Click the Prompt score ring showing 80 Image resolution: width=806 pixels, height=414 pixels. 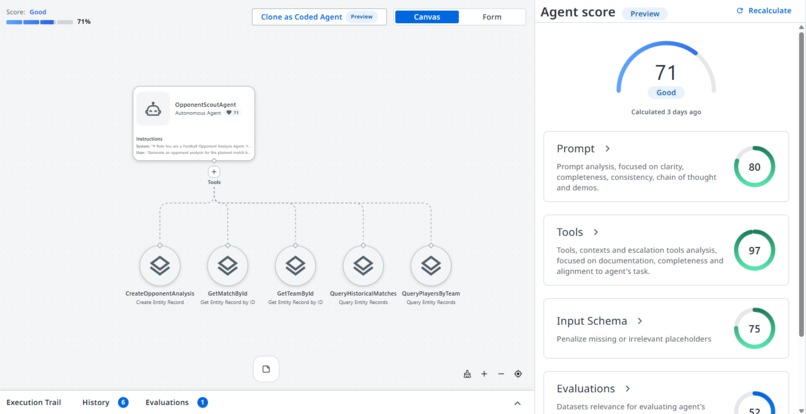[754, 167]
